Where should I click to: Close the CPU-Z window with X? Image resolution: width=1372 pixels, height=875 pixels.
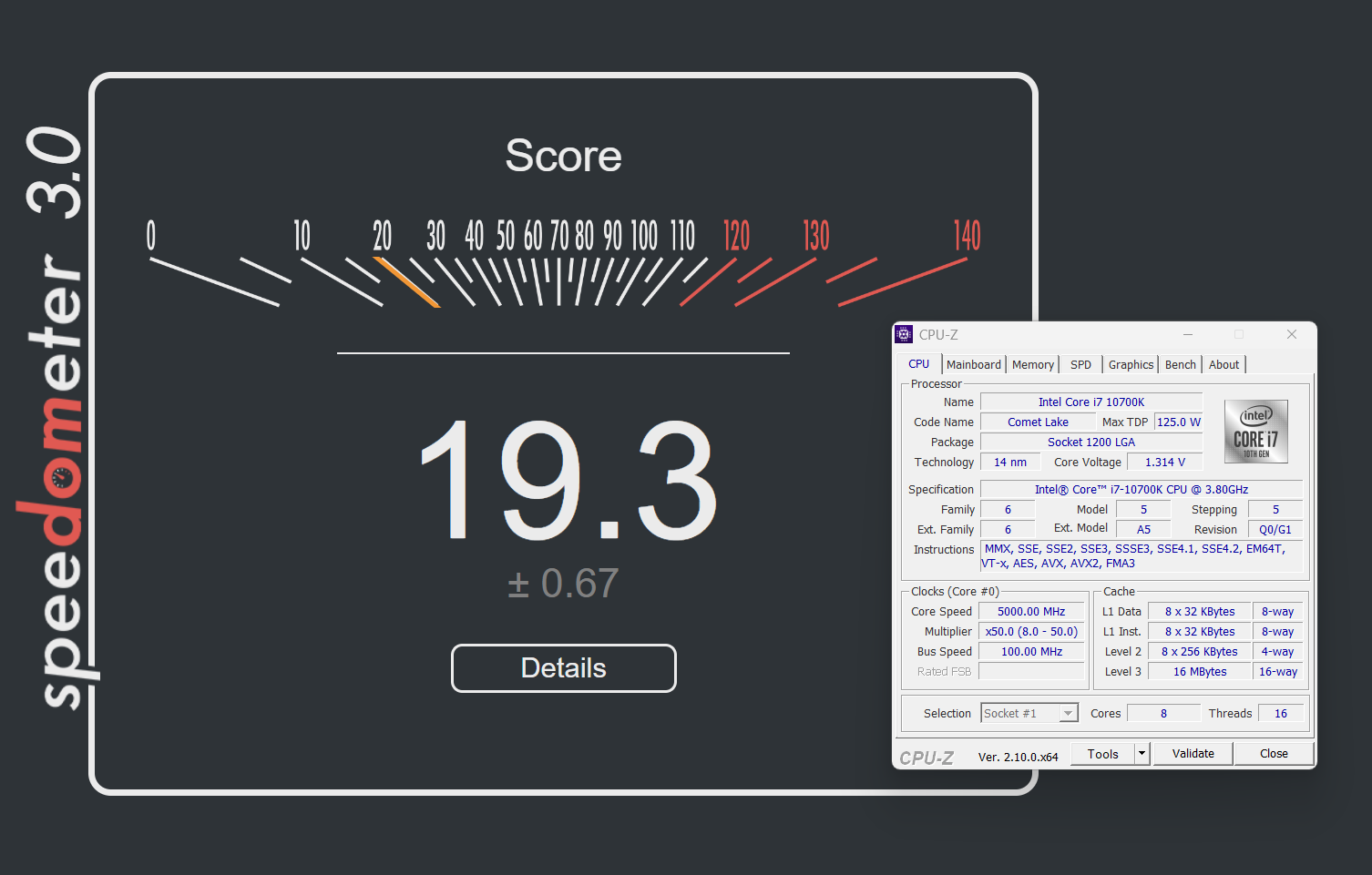[x=1292, y=334]
